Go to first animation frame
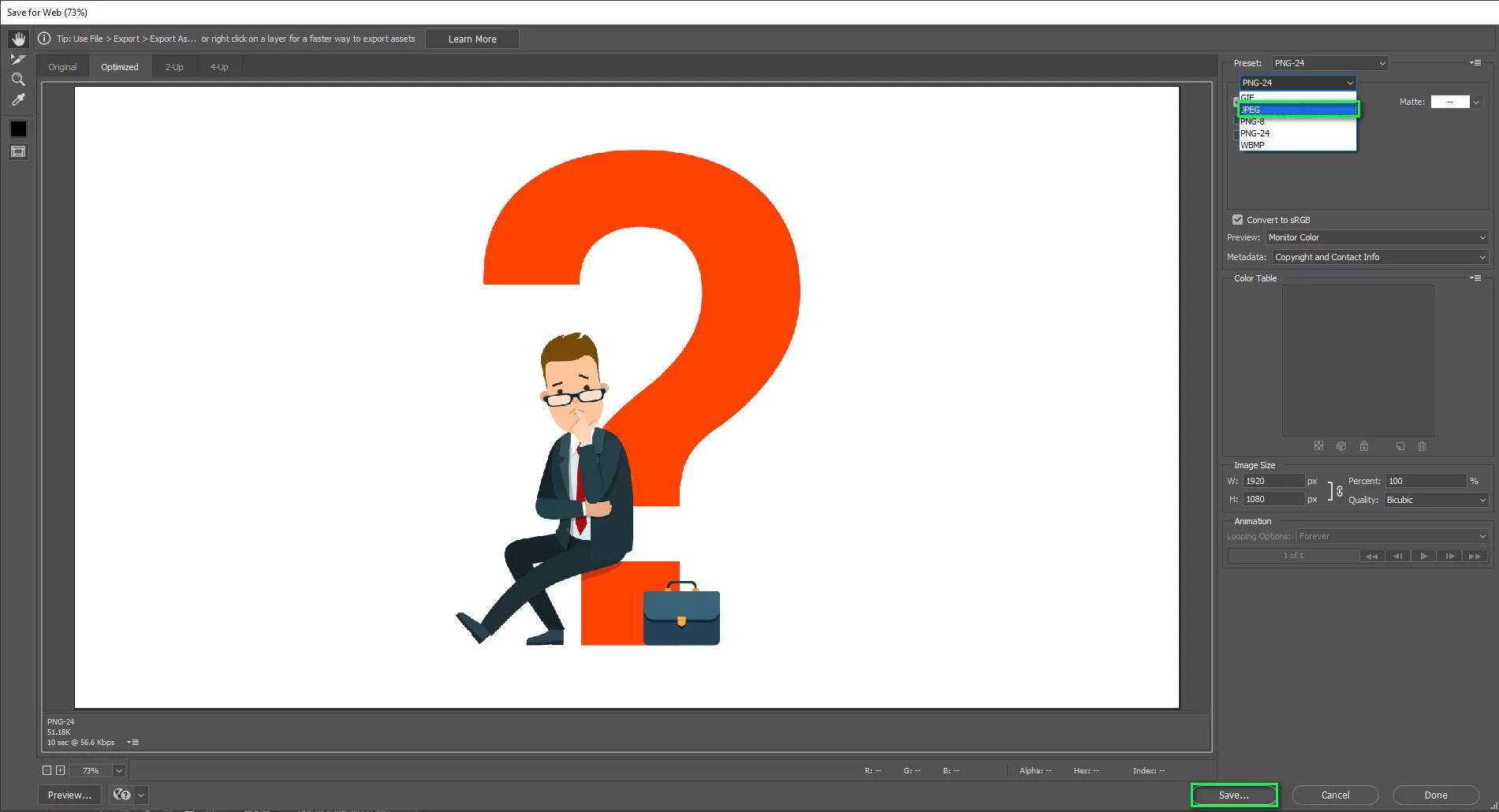 point(1372,556)
